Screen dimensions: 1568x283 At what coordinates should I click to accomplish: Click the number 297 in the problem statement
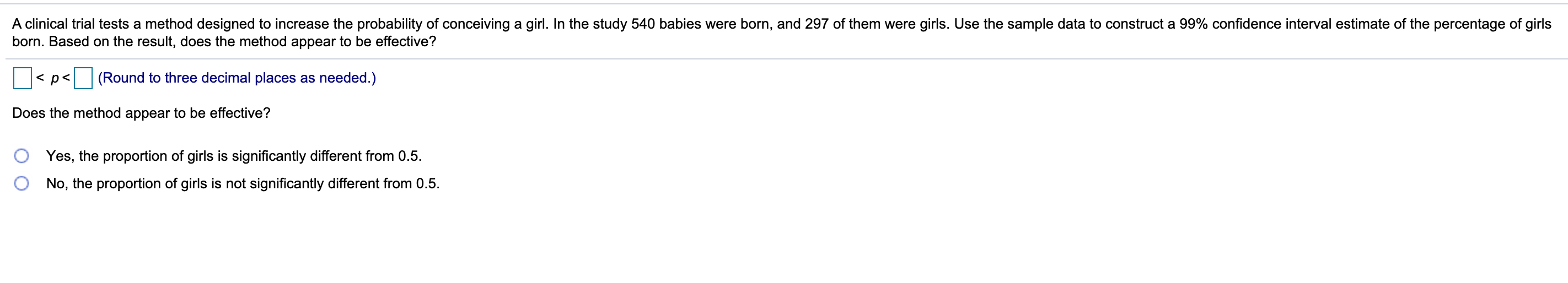tap(817, 24)
